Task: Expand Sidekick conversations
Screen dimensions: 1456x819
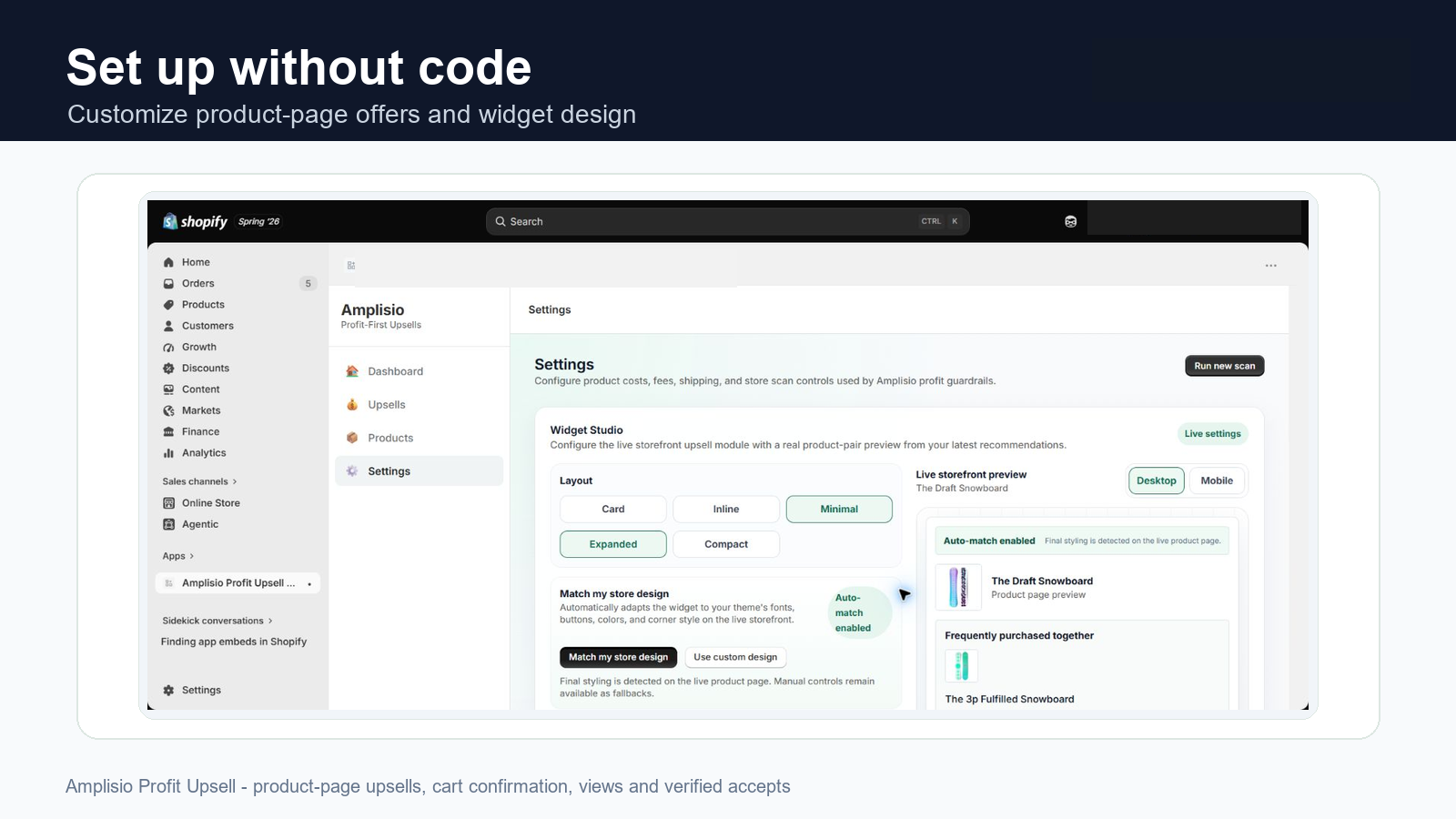Action: (x=217, y=621)
